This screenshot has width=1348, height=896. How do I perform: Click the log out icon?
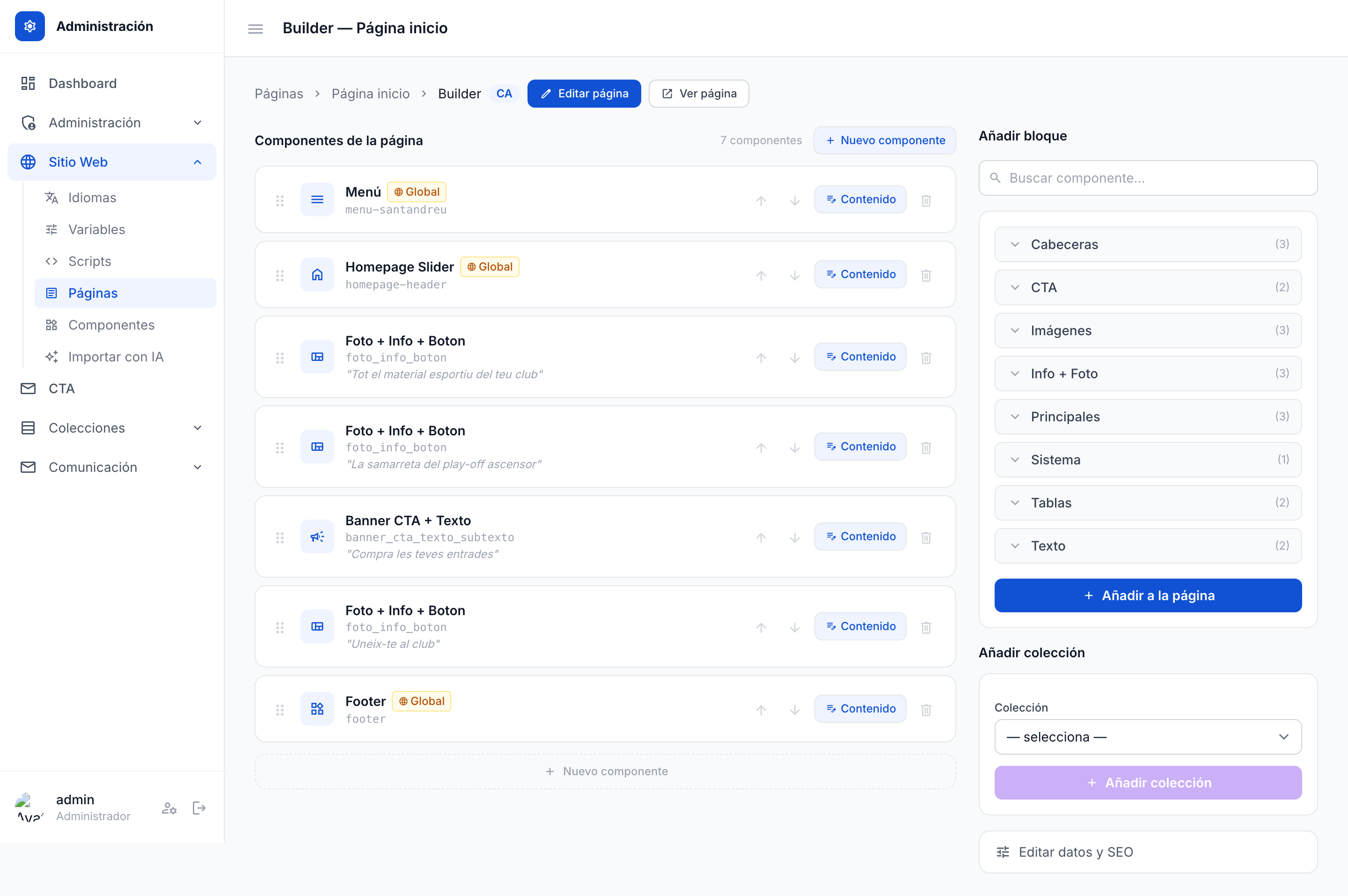(199, 808)
